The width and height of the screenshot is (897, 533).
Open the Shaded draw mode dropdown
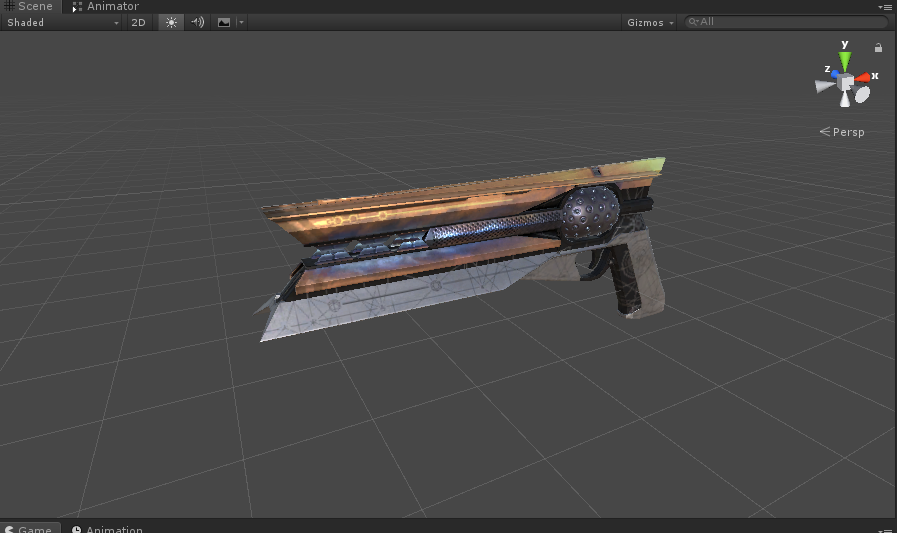click(x=62, y=22)
